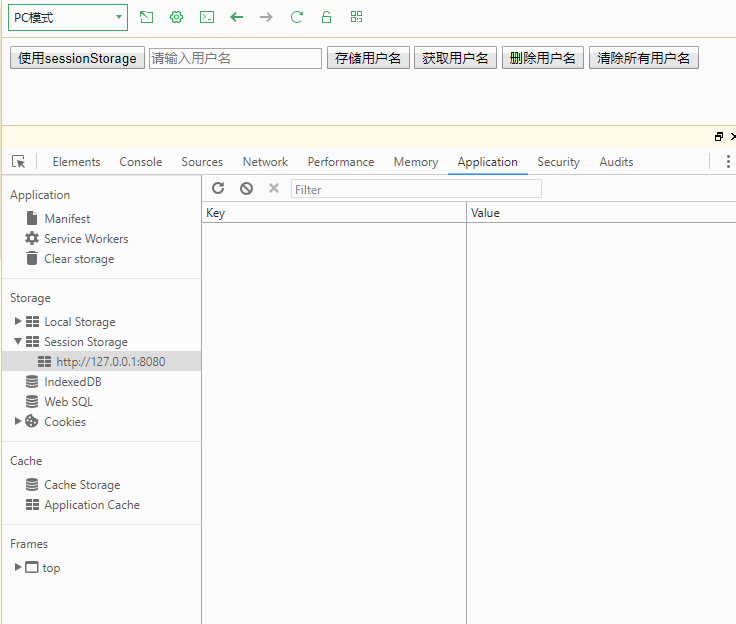Switch to the Network tab

pyautogui.click(x=265, y=162)
